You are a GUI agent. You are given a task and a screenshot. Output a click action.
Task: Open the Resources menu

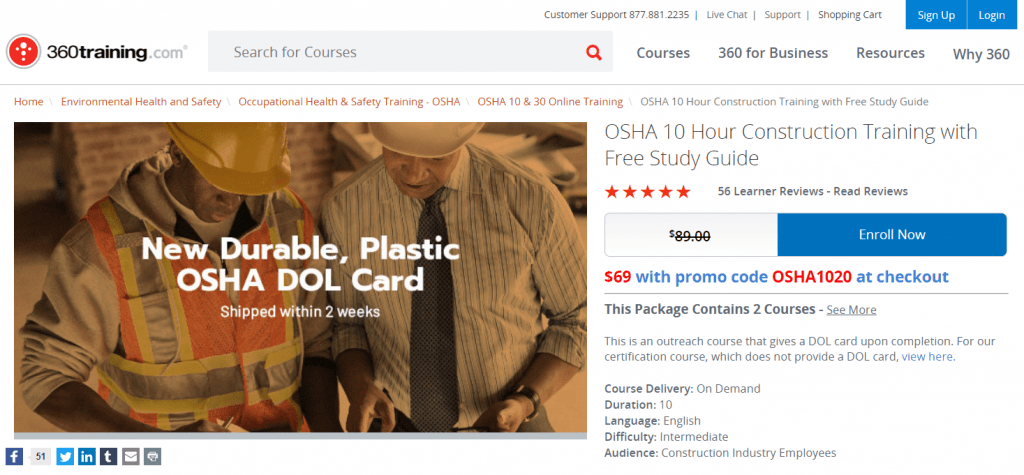(x=890, y=53)
